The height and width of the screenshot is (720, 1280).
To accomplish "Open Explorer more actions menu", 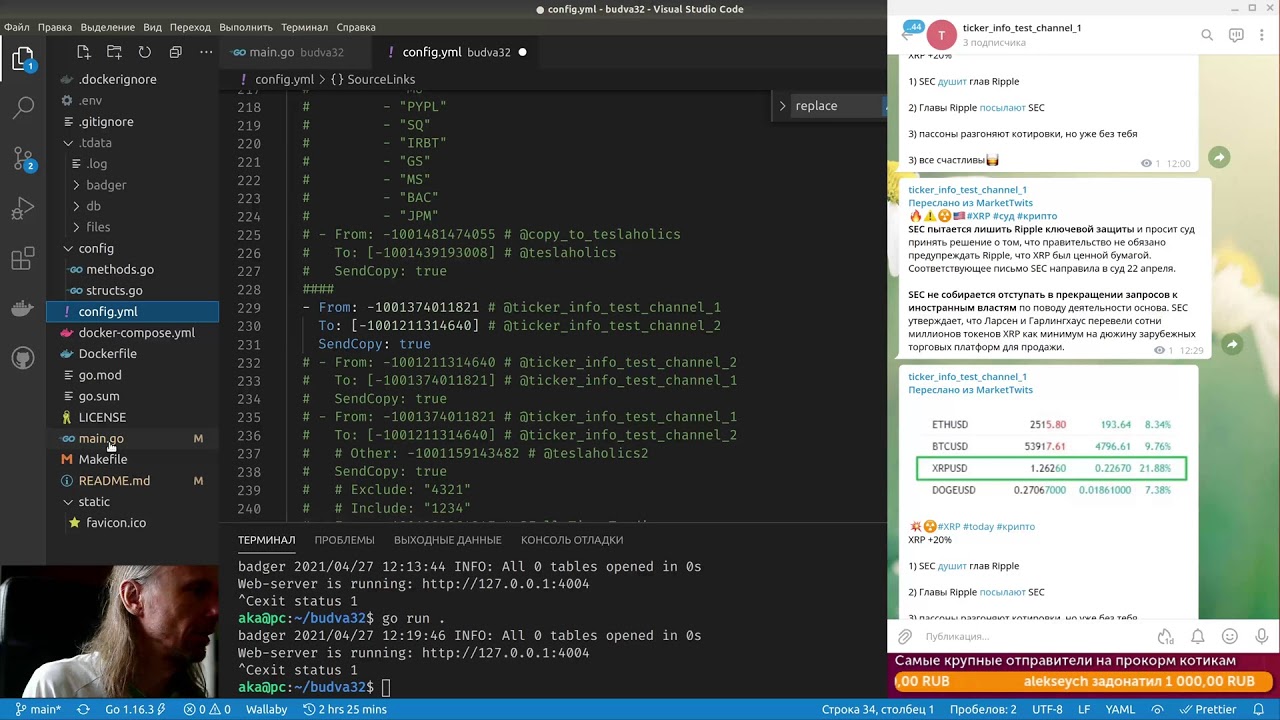I will click(x=206, y=52).
